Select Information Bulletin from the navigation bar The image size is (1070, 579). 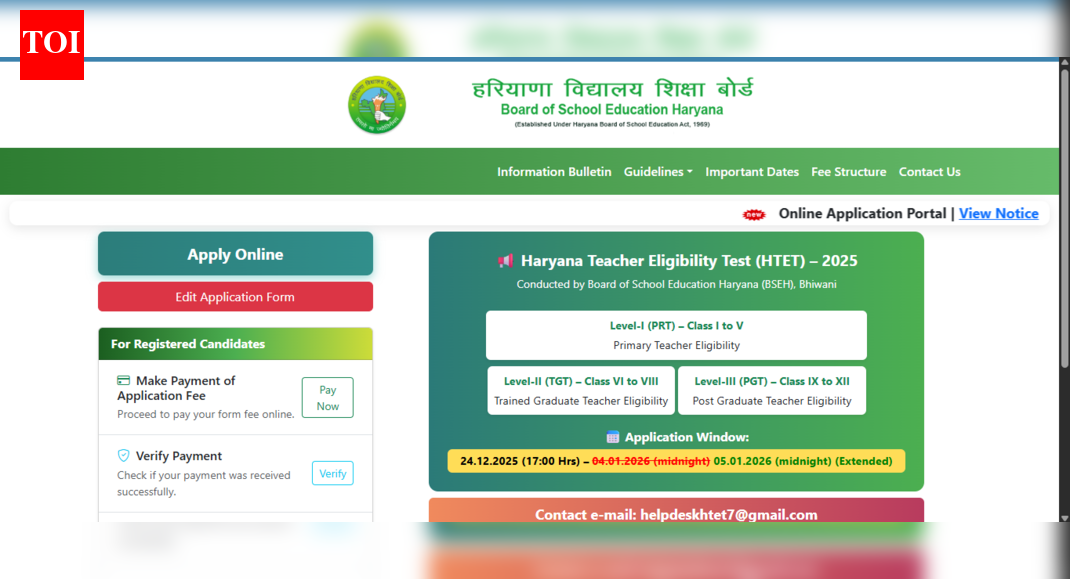(x=554, y=171)
